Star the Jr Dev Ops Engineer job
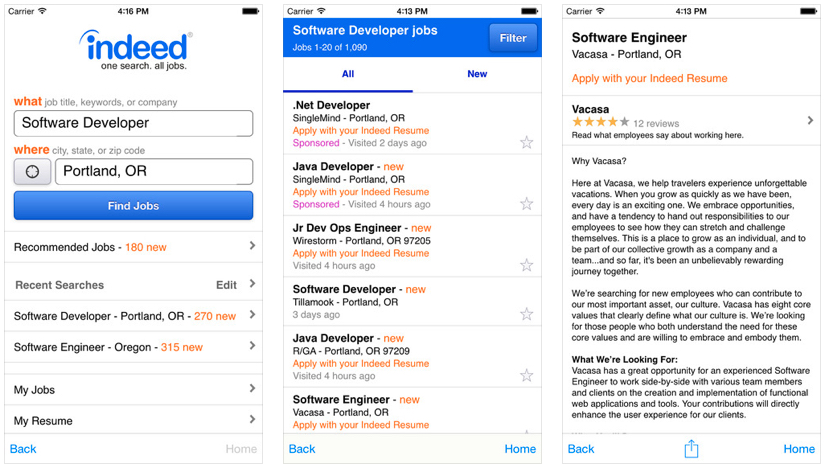 click(x=526, y=265)
